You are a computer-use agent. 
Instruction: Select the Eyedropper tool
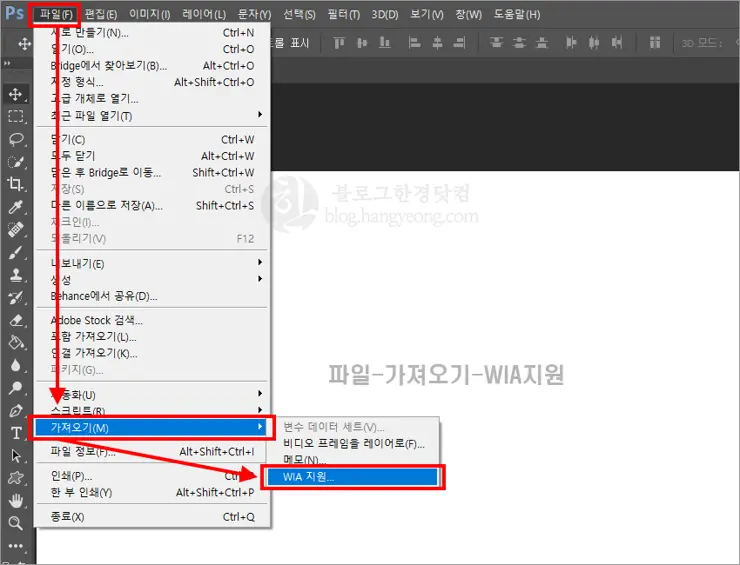tap(16, 207)
